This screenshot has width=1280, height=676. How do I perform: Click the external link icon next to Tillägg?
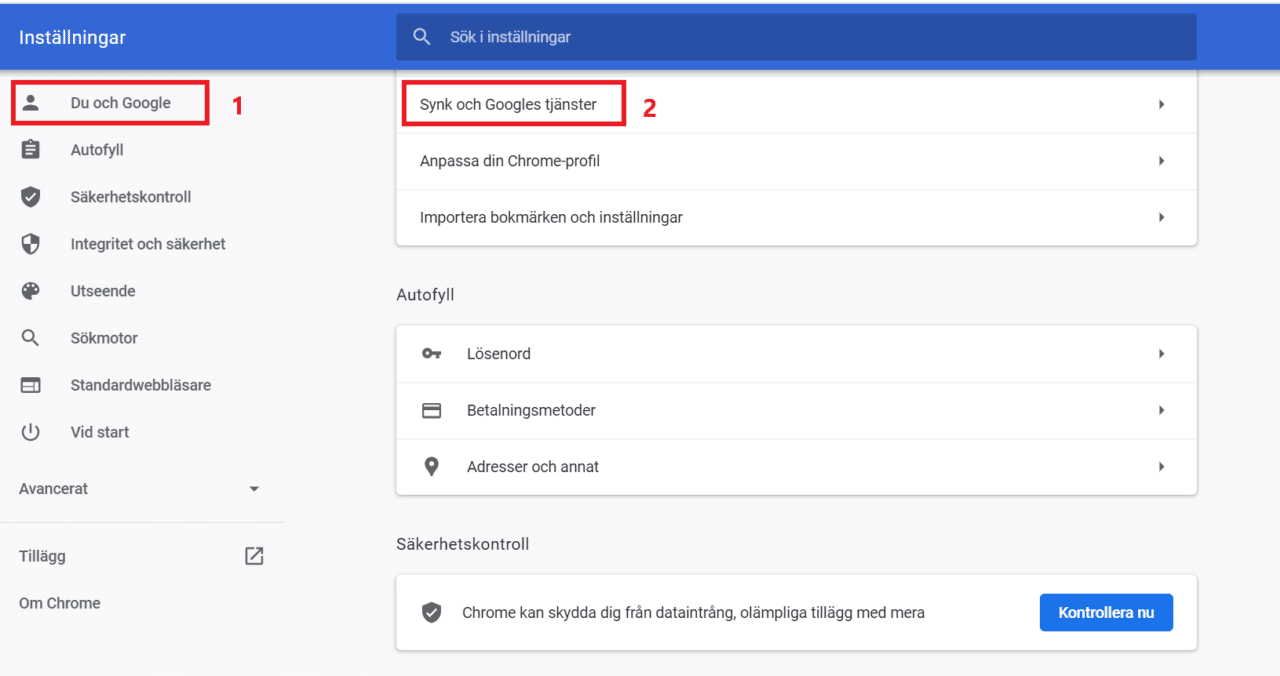[x=254, y=556]
